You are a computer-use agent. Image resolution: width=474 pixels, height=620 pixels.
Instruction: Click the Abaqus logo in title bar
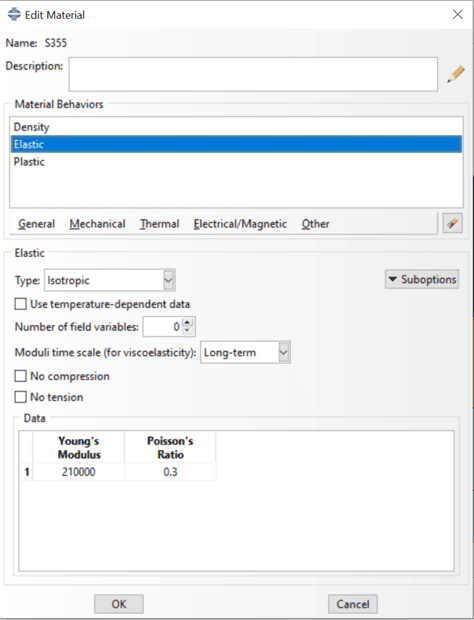[x=14, y=15]
